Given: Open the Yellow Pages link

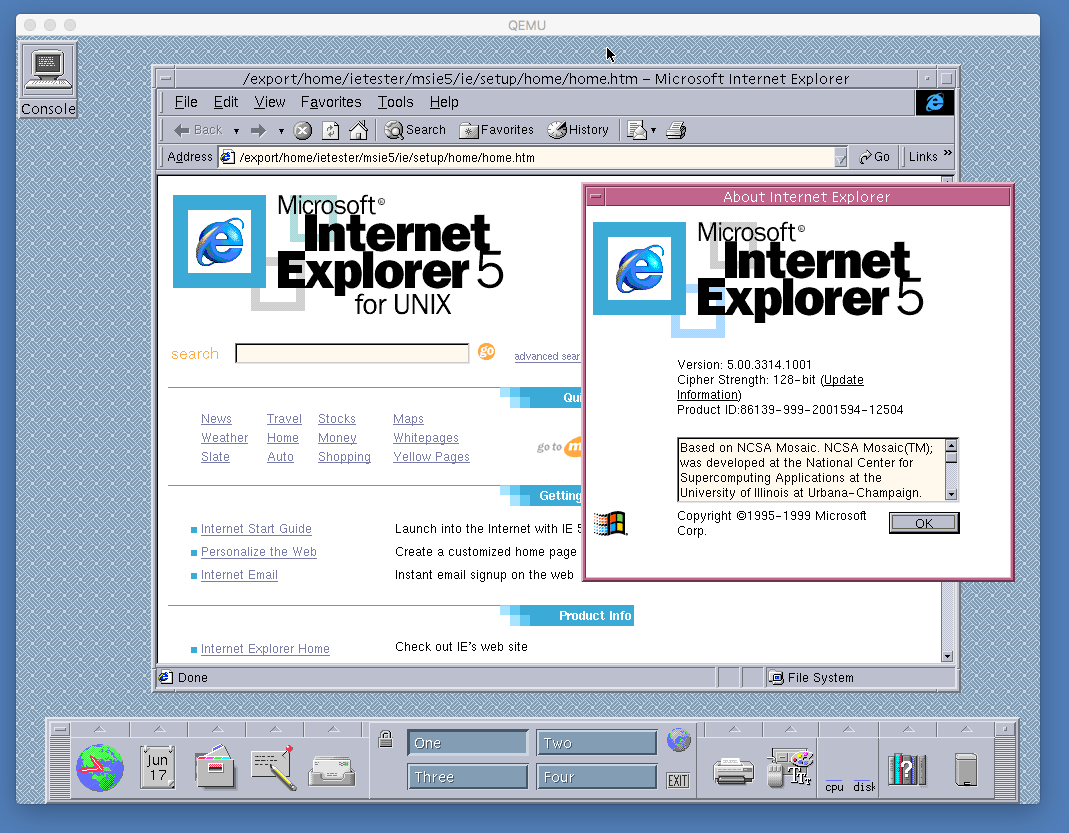Looking at the screenshot, I should tap(431, 457).
